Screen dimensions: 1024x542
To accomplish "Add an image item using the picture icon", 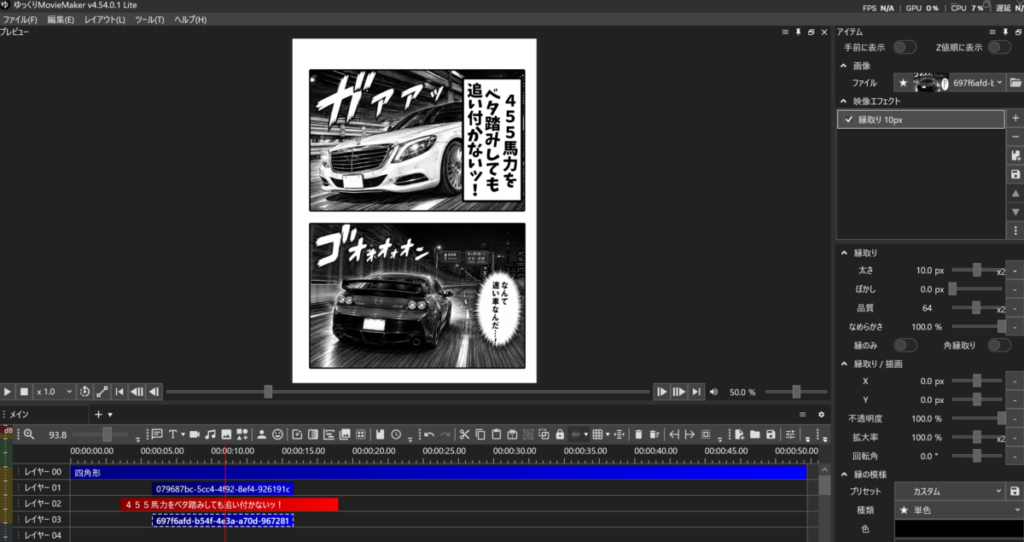I will click(226, 434).
